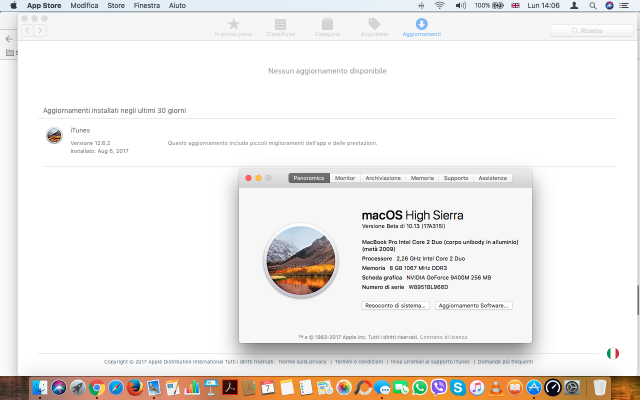Open the Apple menu

coord(13,5)
